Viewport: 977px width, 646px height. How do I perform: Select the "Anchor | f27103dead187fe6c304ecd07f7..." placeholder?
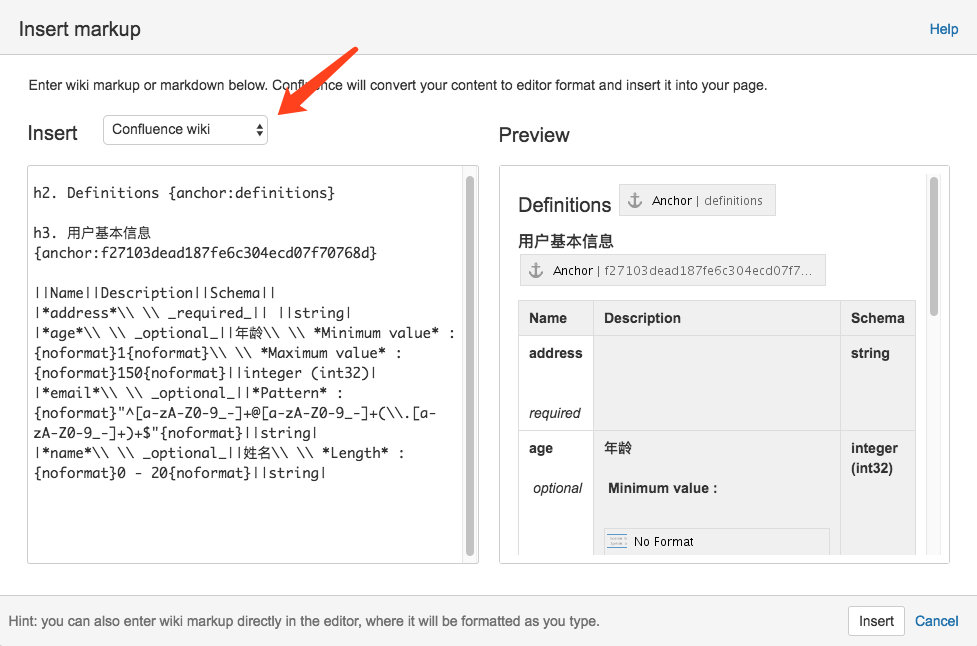(x=673, y=269)
